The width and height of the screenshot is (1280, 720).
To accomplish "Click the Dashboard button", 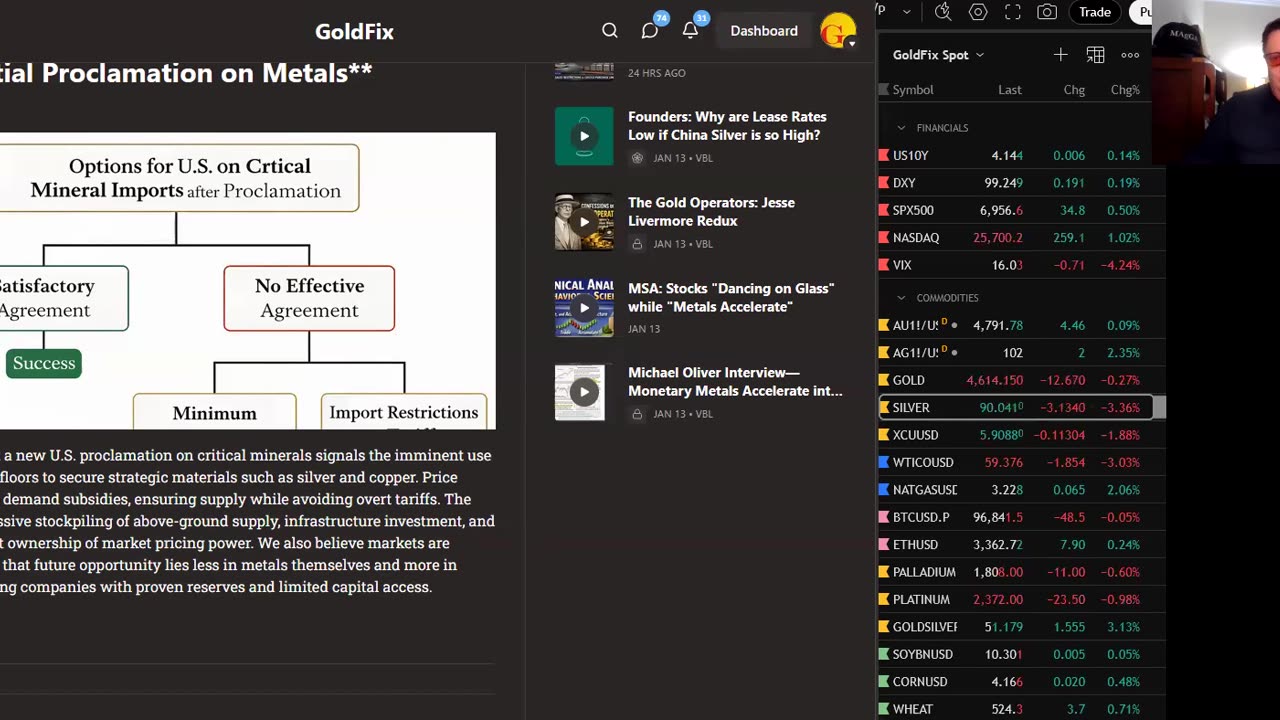I will (x=764, y=31).
